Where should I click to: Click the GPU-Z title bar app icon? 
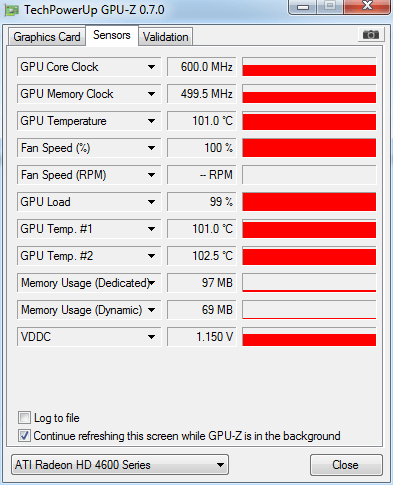pyautogui.click(x=12, y=10)
